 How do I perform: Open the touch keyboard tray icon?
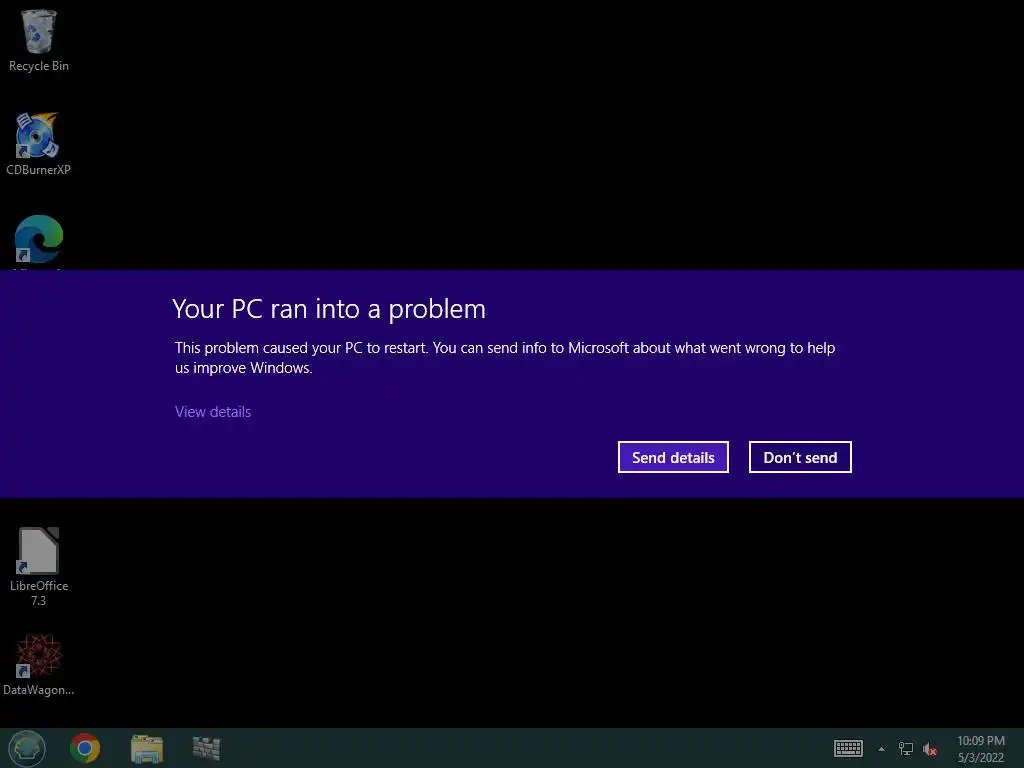point(848,748)
